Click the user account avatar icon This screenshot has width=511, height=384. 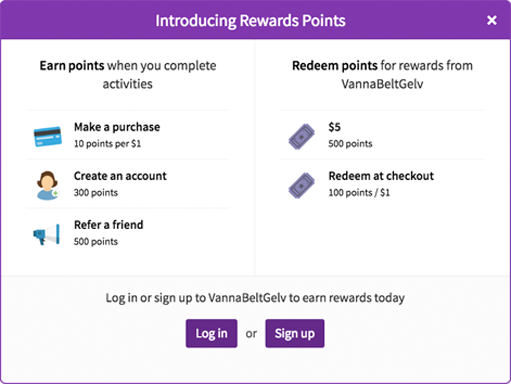tap(47, 185)
